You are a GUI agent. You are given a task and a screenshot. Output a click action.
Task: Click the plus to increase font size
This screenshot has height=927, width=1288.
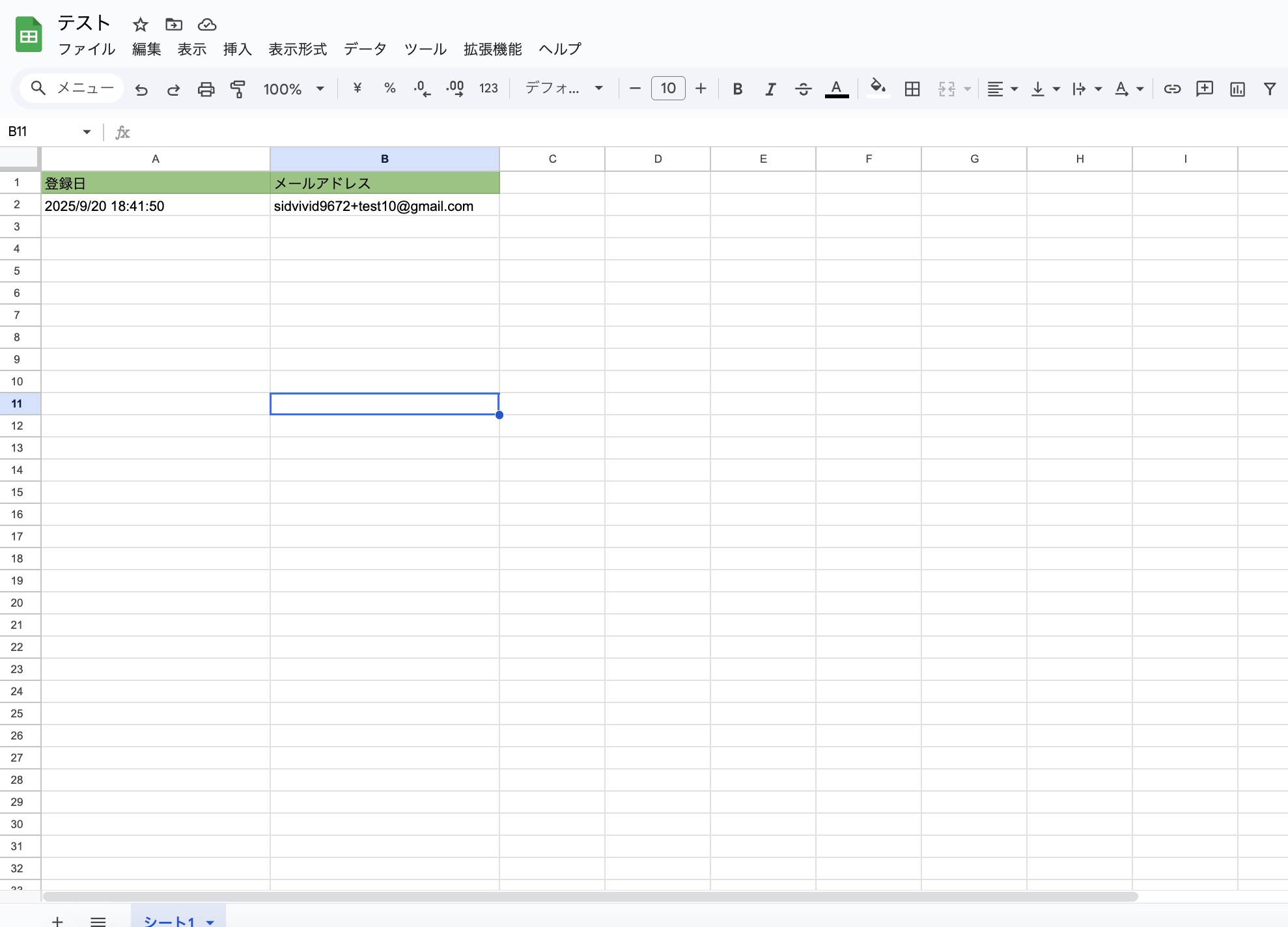(701, 89)
